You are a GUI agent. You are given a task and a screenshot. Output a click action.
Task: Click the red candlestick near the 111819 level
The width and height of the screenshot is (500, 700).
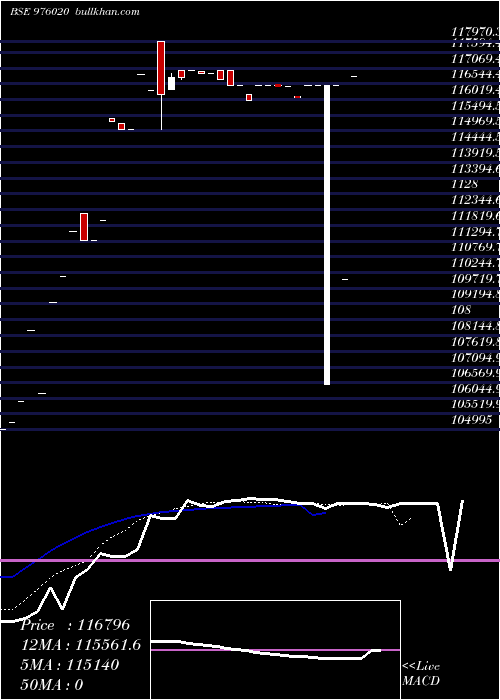point(84,227)
